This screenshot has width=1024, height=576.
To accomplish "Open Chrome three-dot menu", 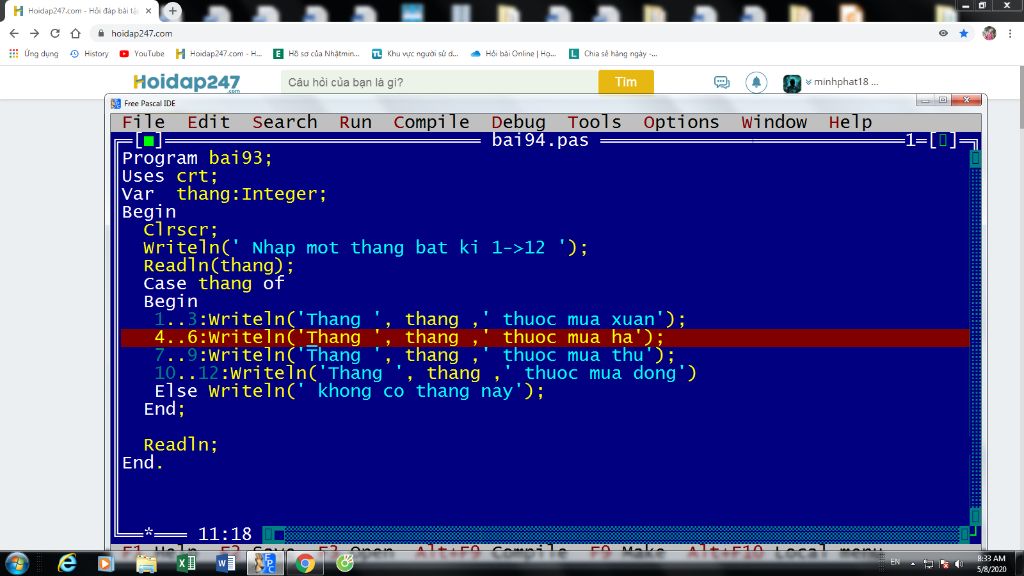I will [x=1010, y=33].
